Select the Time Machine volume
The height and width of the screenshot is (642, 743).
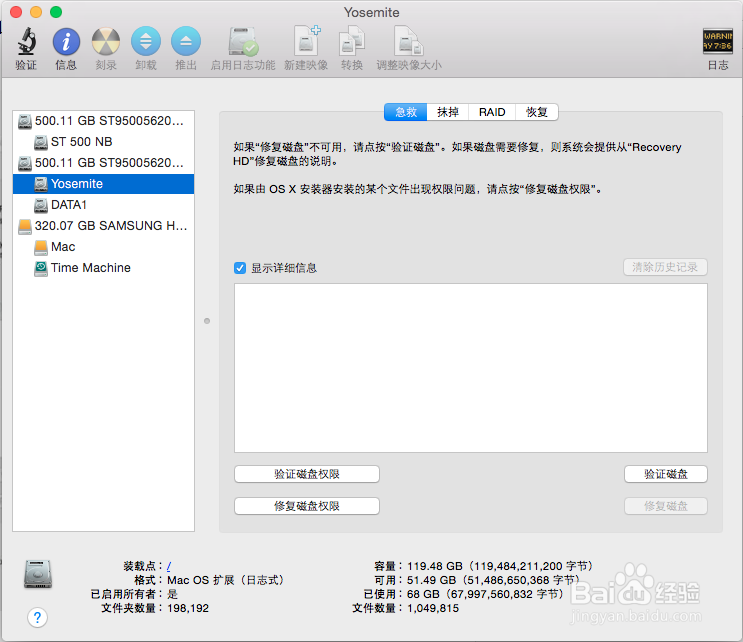(x=103, y=268)
